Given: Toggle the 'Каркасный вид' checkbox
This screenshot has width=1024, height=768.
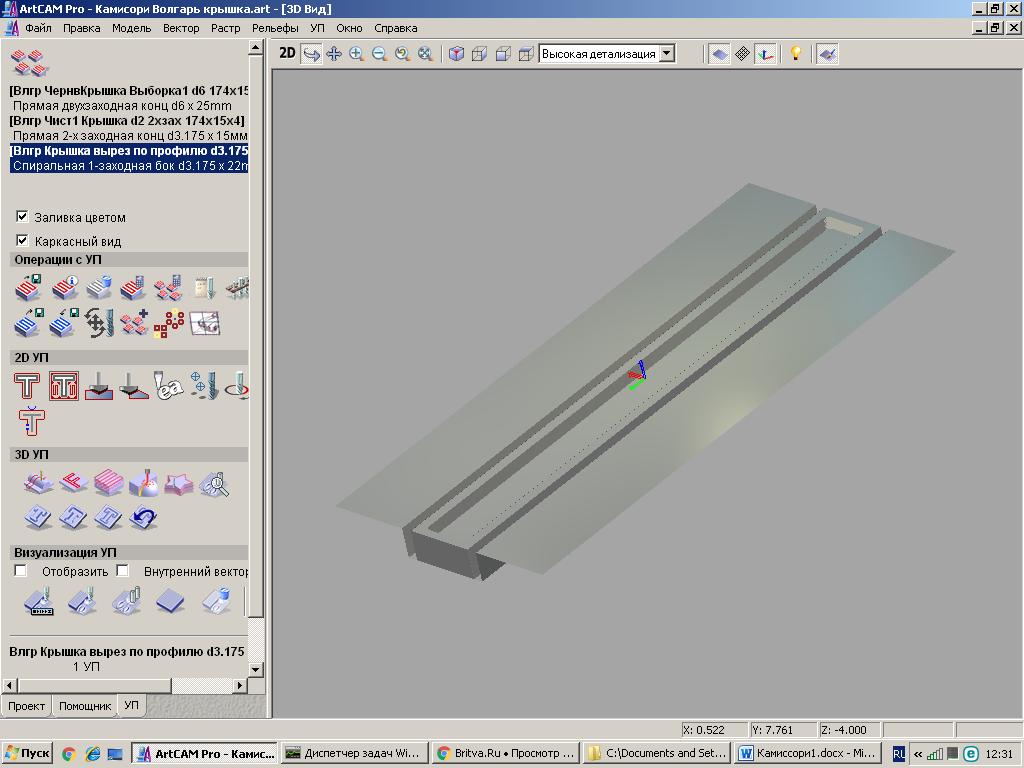Looking at the screenshot, I should tap(22, 241).
